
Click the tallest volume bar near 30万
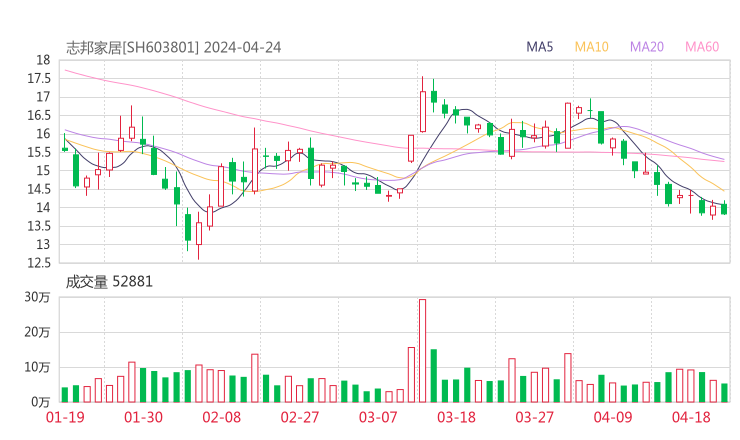pos(422,351)
